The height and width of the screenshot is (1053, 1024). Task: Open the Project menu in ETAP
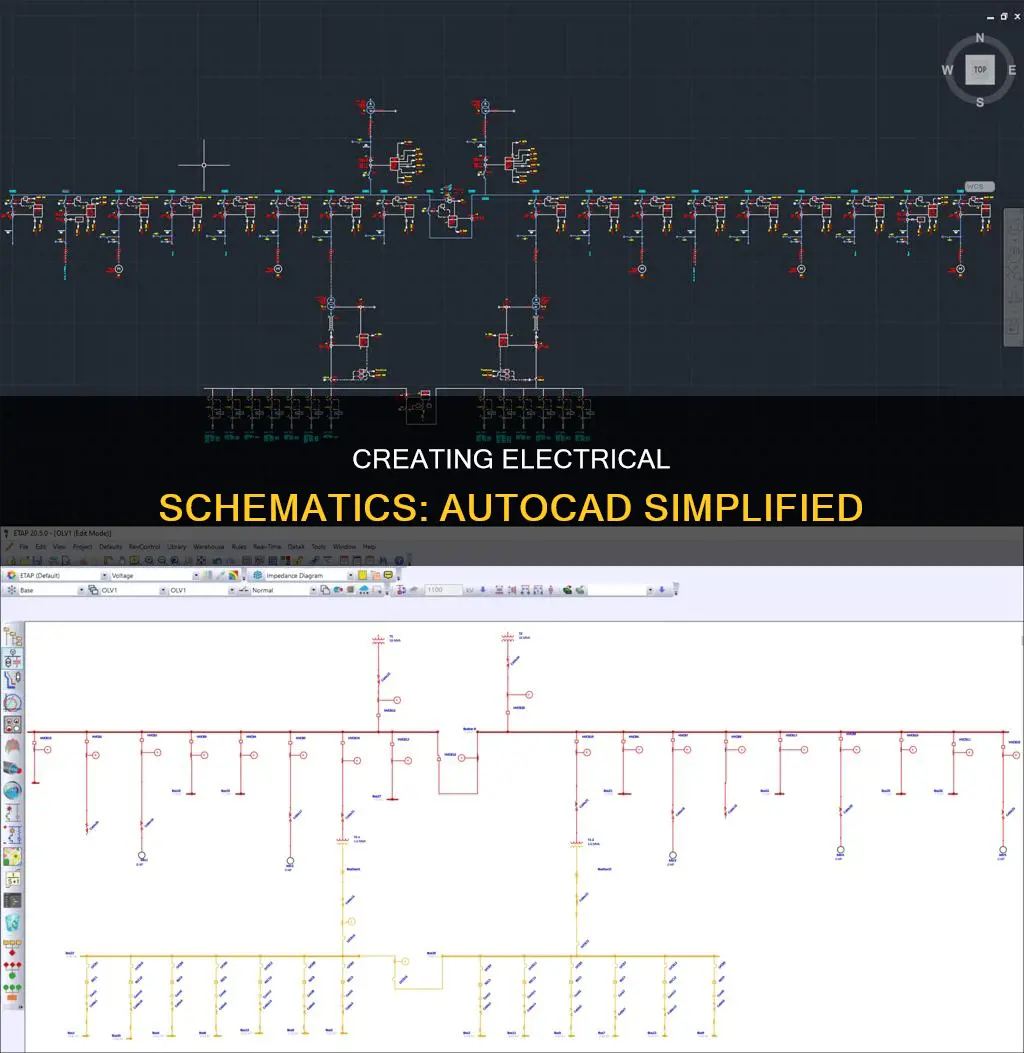[83, 547]
